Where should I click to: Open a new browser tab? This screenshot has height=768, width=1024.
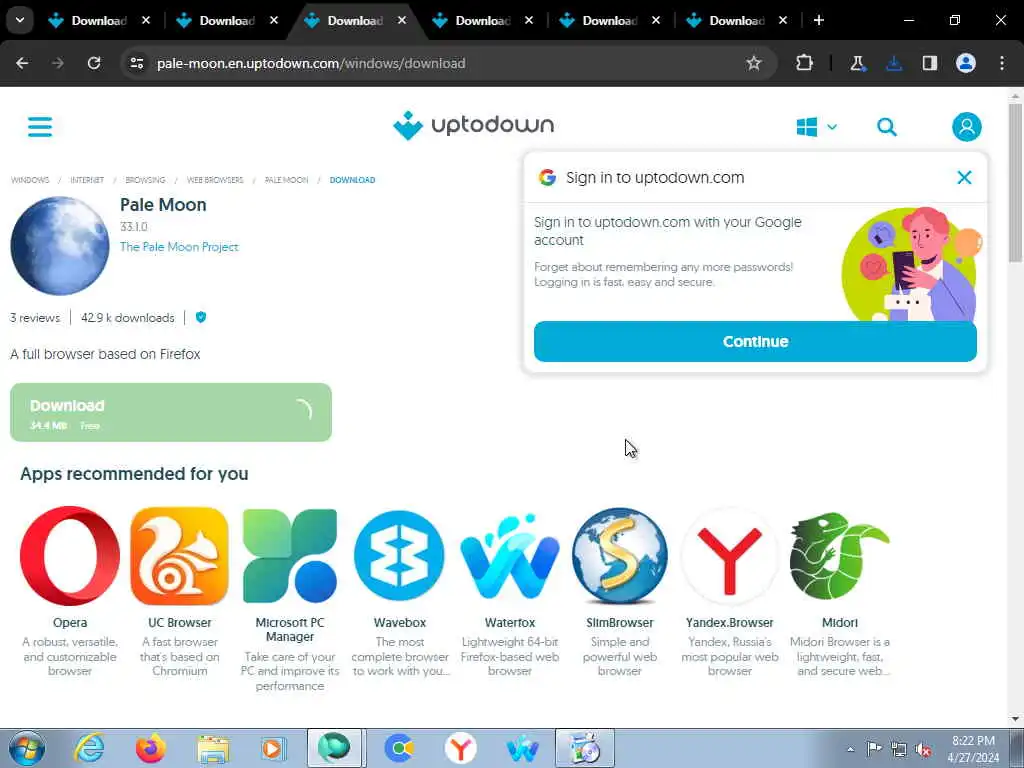click(x=818, y=21)
